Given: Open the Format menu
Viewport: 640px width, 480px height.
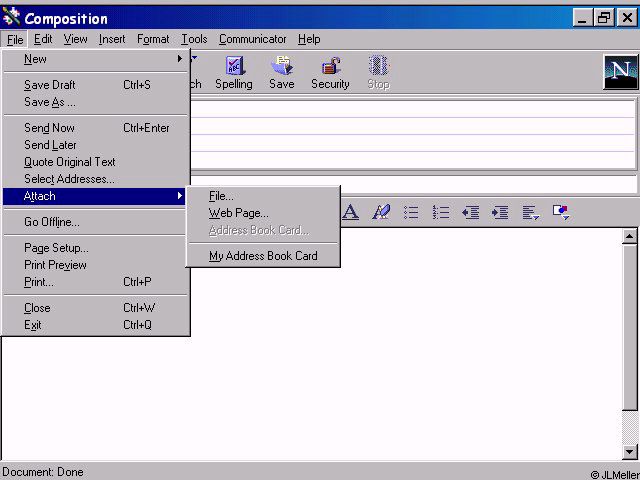Looking at the screenshot, I should 153,39.
